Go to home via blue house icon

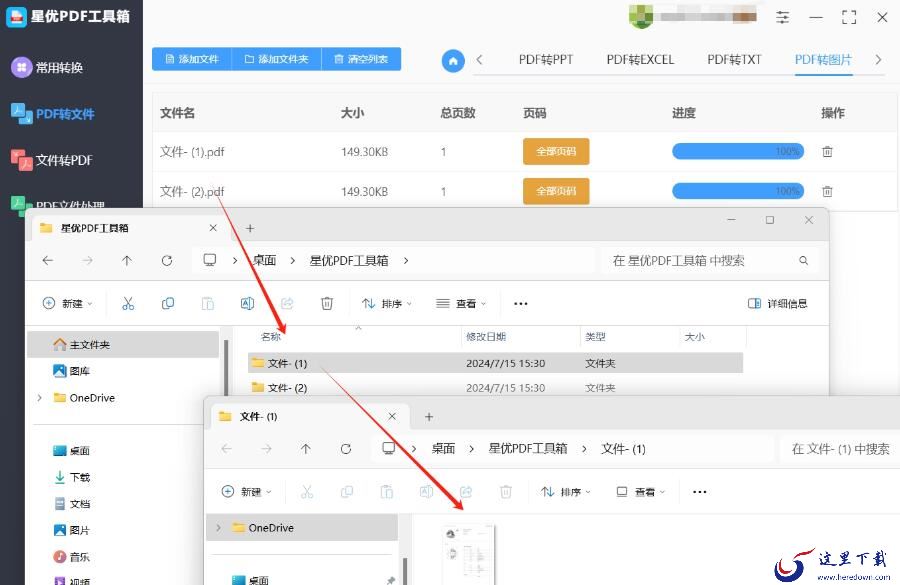(x=453, y=61)
